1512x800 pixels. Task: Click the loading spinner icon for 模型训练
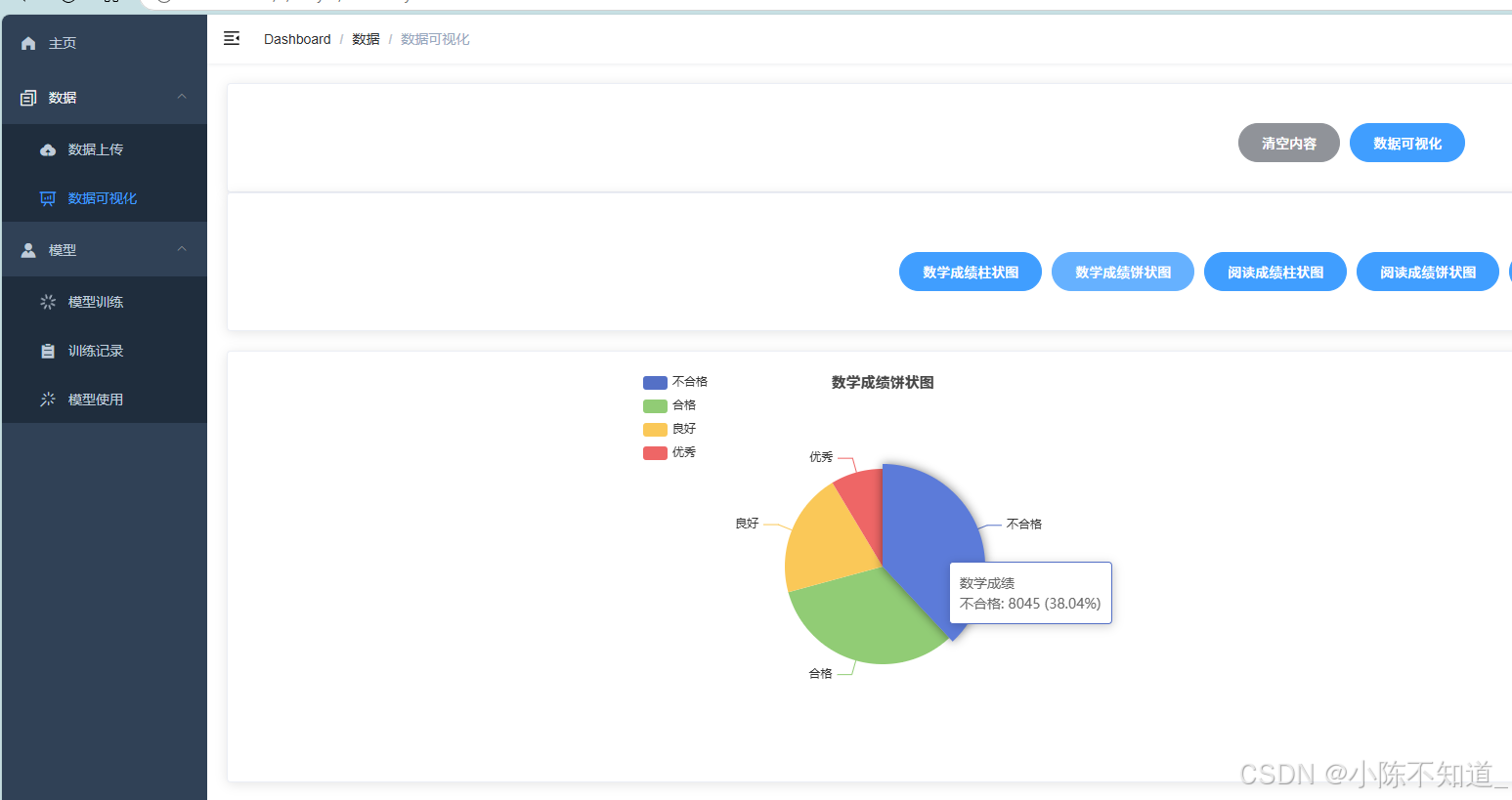pos(48,302)
